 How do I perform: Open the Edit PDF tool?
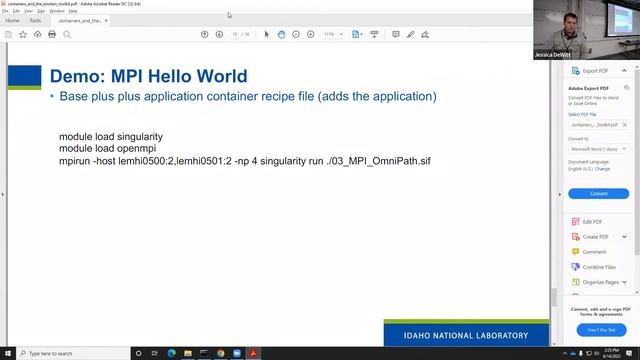coord(592,222)
